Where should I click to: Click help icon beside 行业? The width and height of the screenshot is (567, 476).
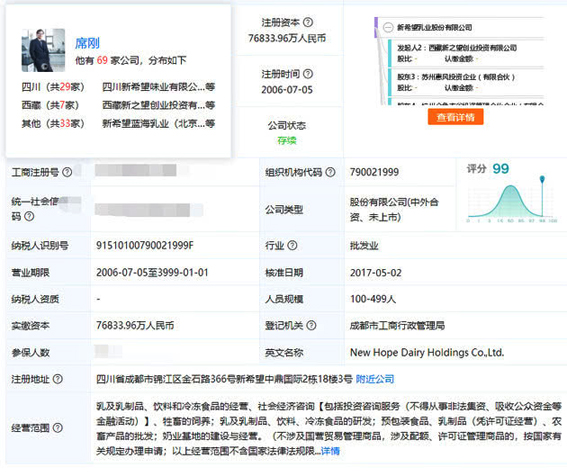292,246
